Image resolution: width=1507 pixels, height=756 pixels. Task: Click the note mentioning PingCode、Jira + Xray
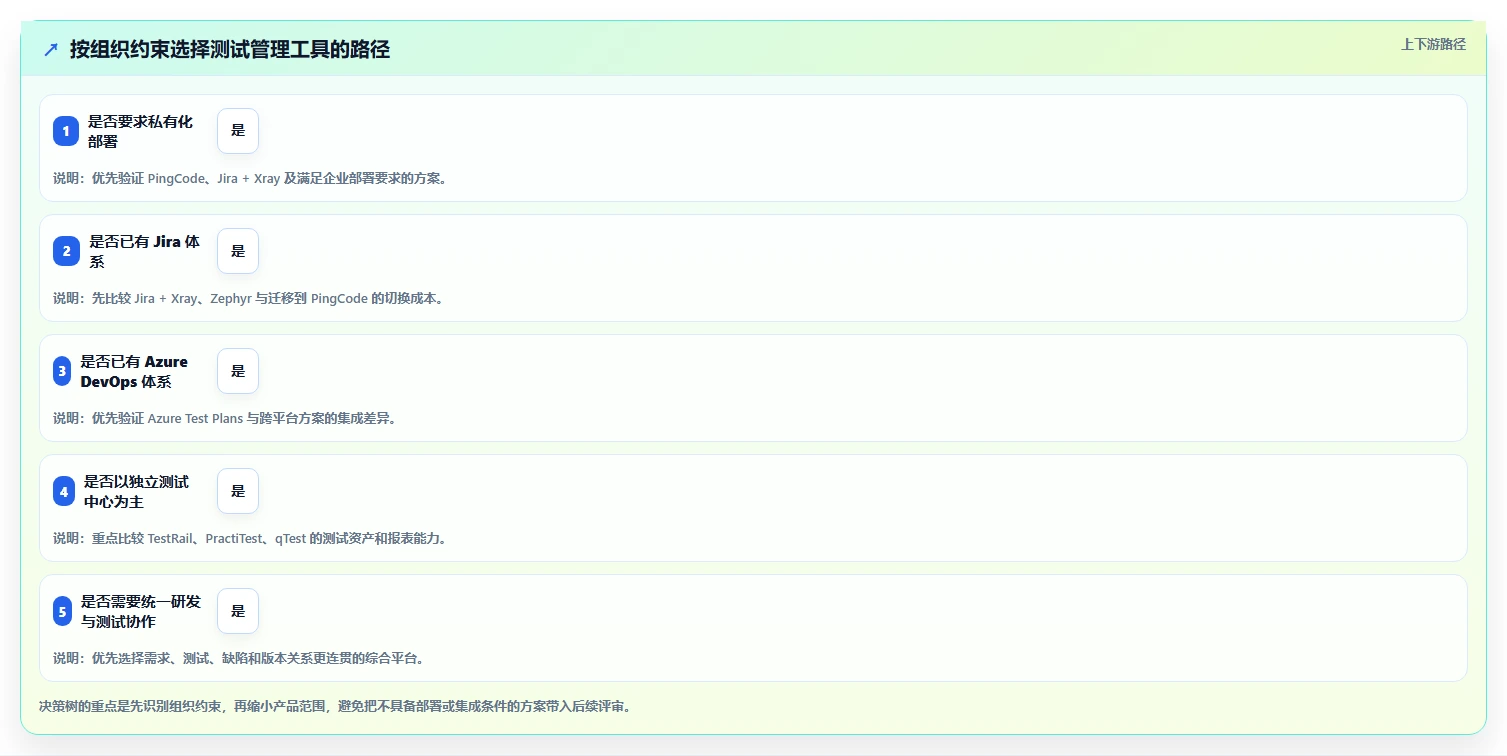pyautogui.click(x=250, y=178)
